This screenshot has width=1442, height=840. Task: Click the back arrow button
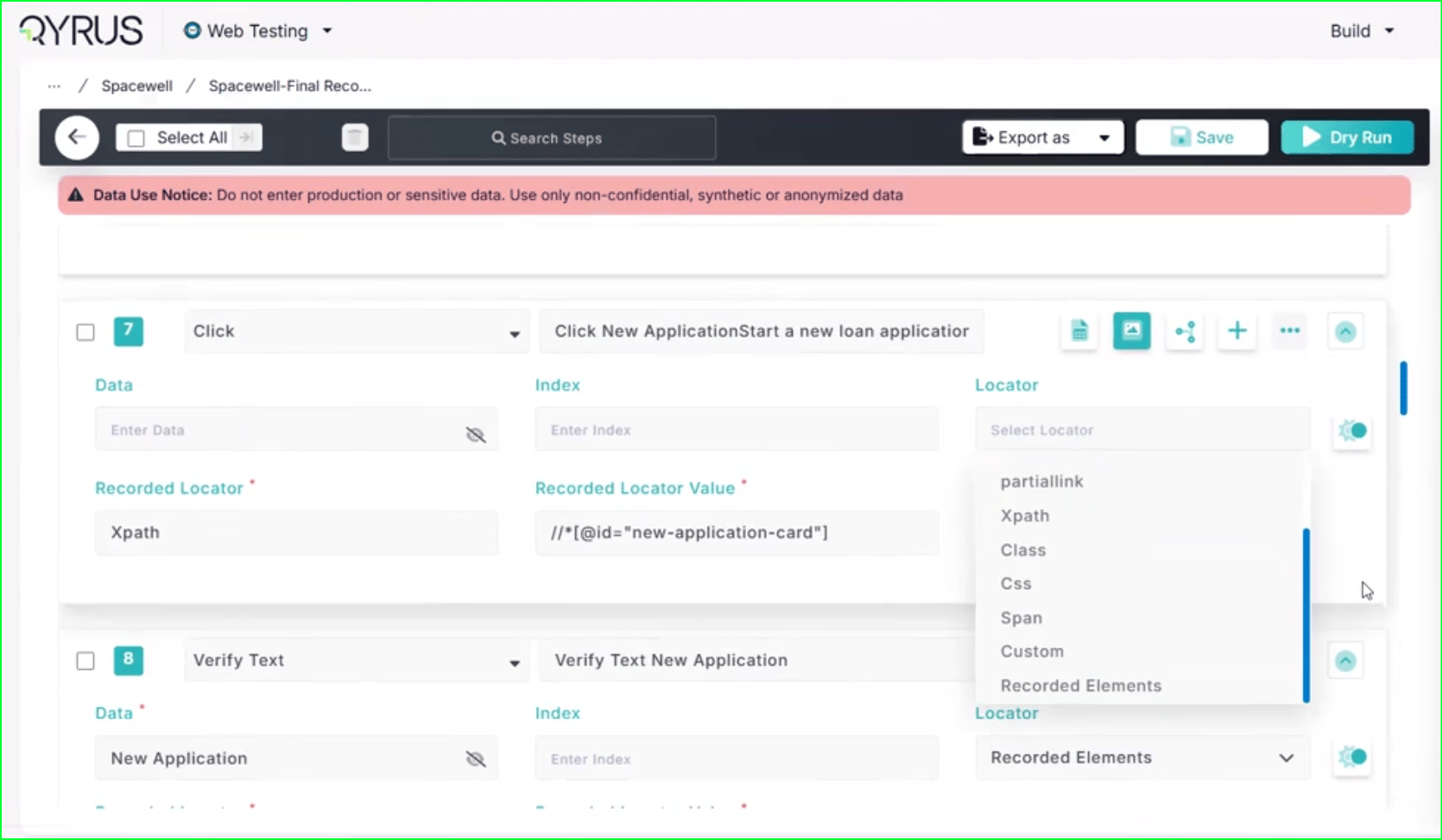[77, 137]
